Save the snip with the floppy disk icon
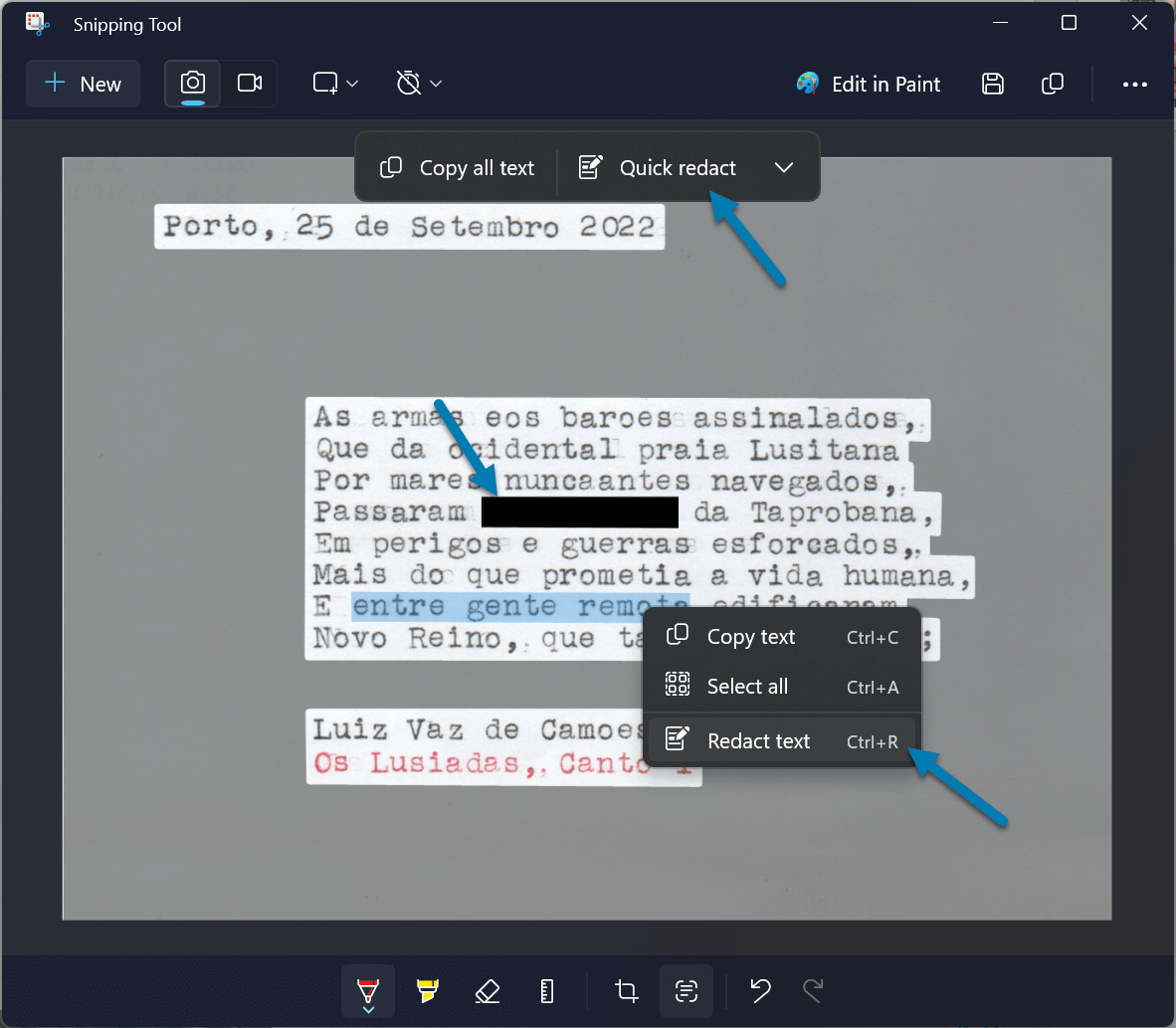Viewport: 1176px width, 1028px height. click(x=993, y=84)
